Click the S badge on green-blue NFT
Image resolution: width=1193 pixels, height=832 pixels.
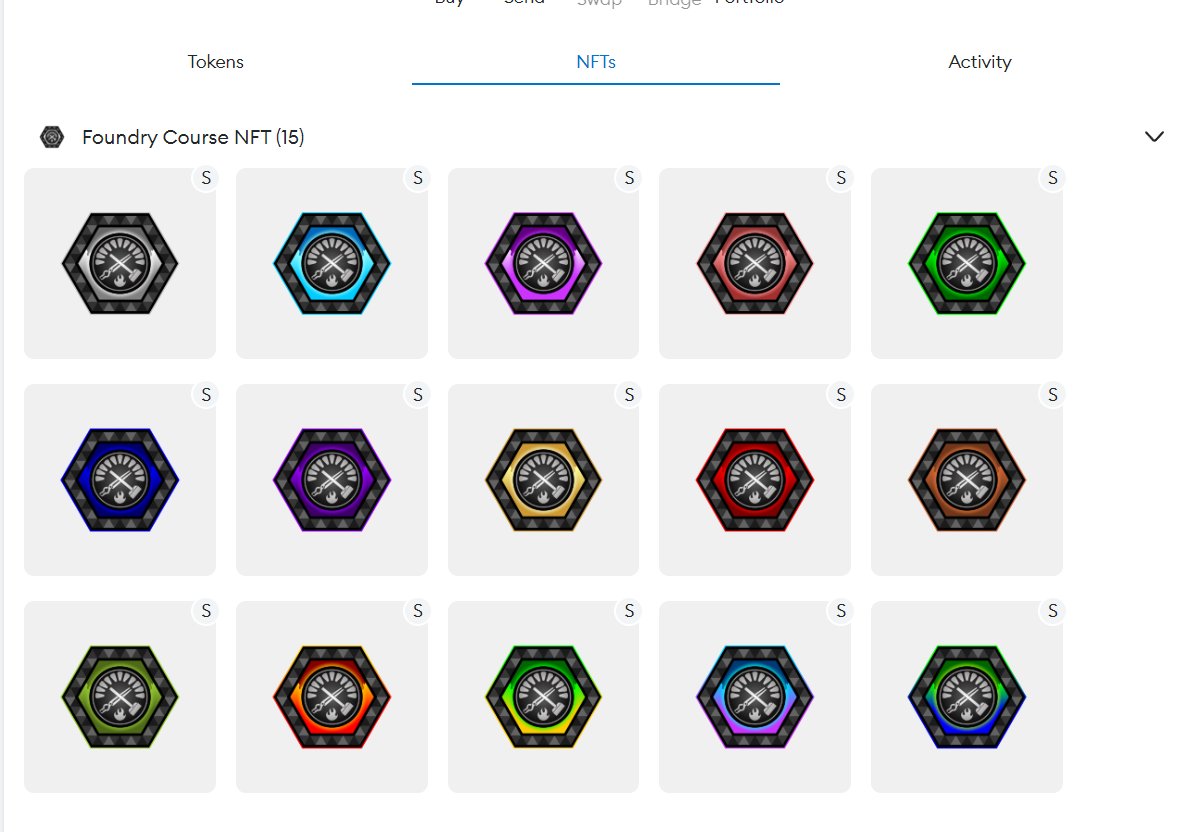[1052, 611]
